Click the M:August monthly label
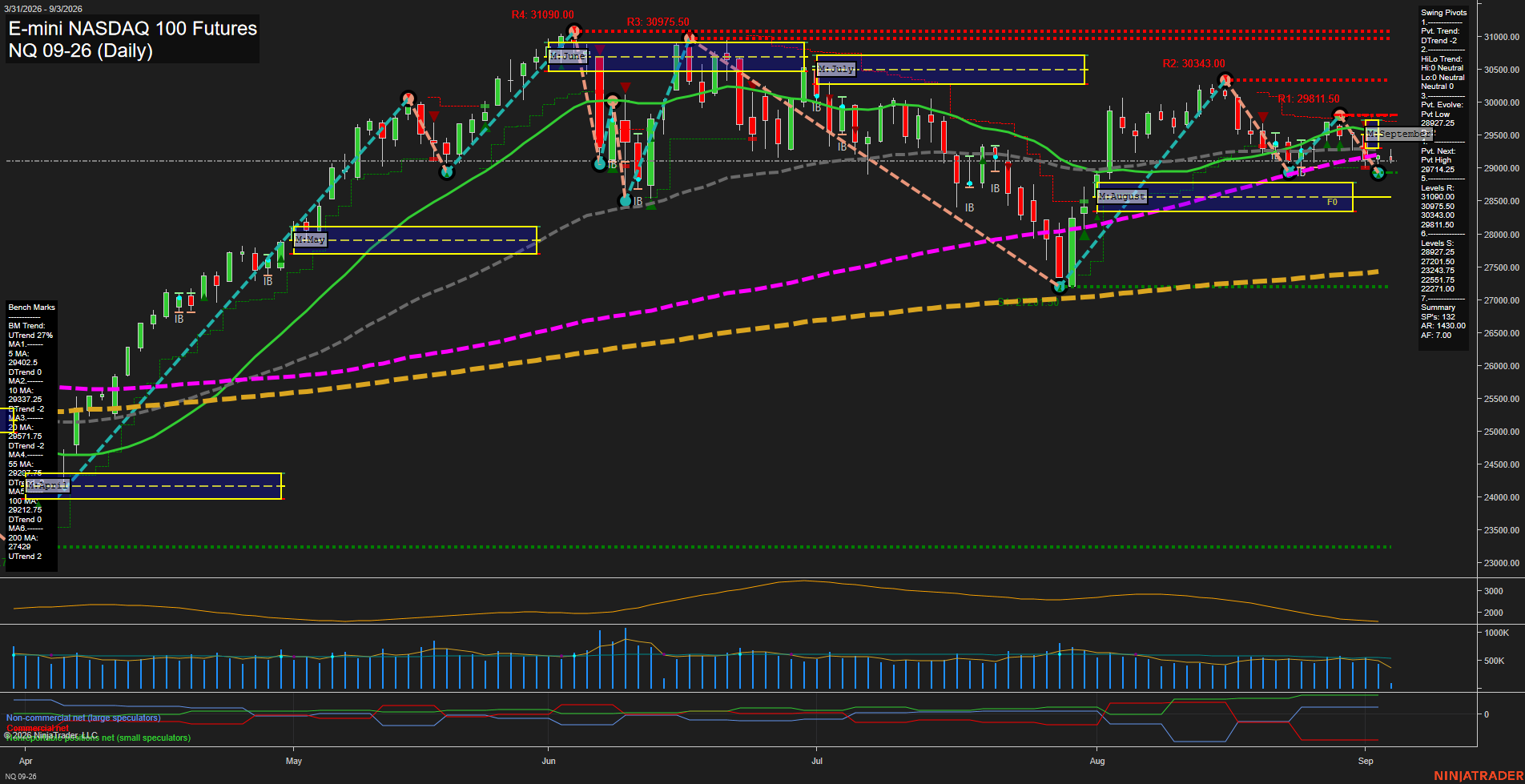The image size is (1525, 784). click(1122, 196)
